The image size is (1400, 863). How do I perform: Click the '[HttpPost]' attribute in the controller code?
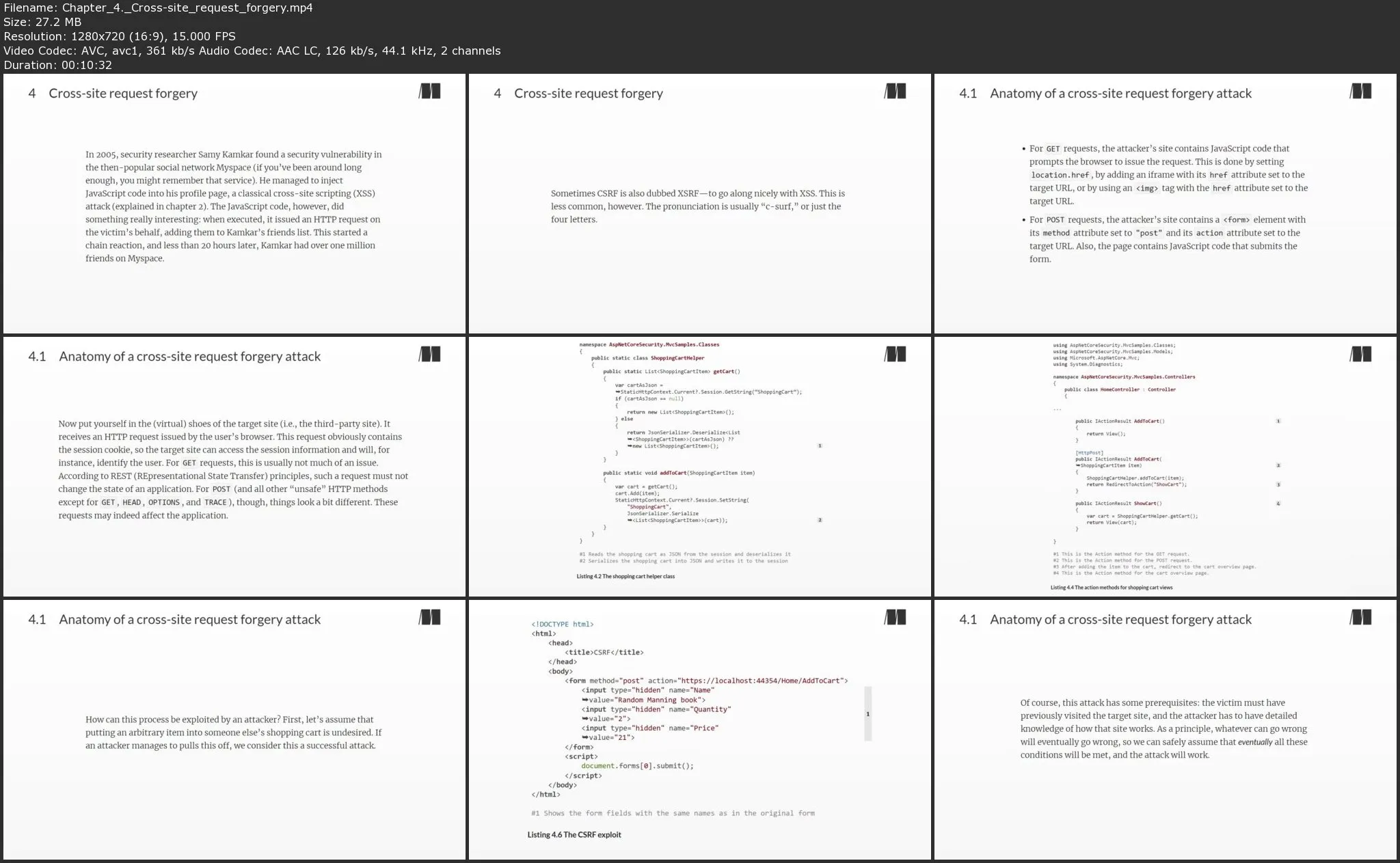(x=1089, y=452)
